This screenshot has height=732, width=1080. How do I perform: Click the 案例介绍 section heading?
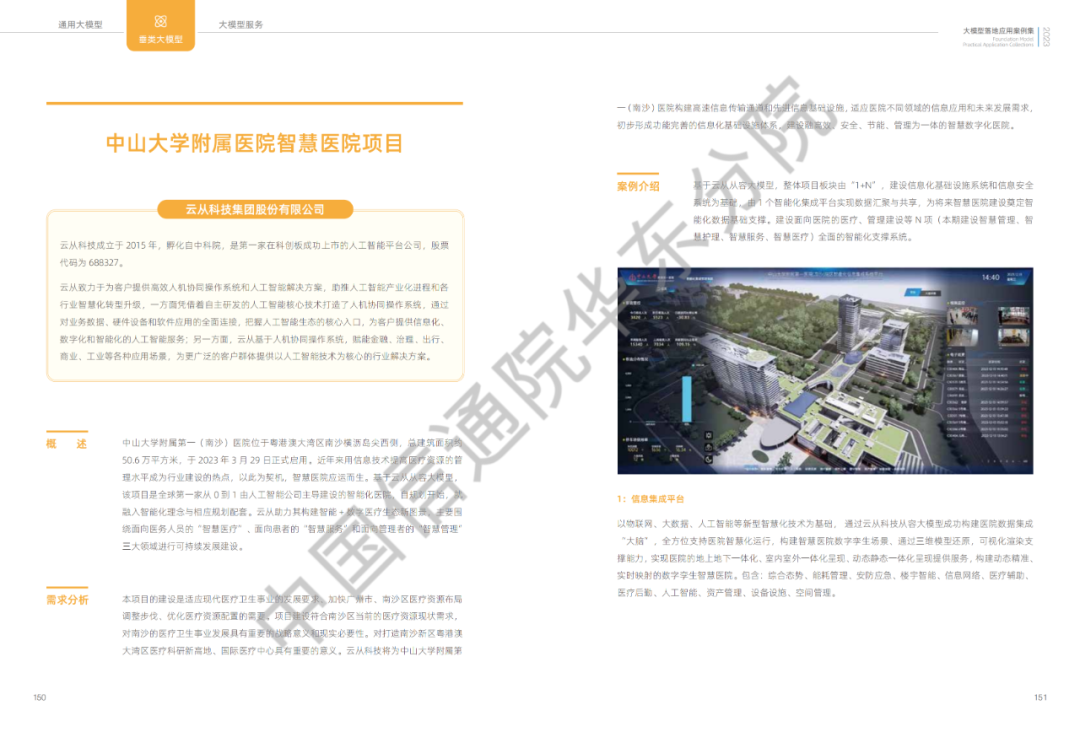pos(638,186)
